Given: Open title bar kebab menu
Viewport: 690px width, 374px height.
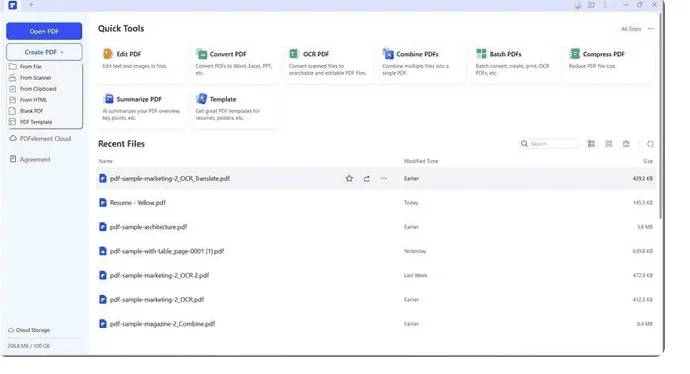Looking at the screenshot, I should [x=605, y=5].
